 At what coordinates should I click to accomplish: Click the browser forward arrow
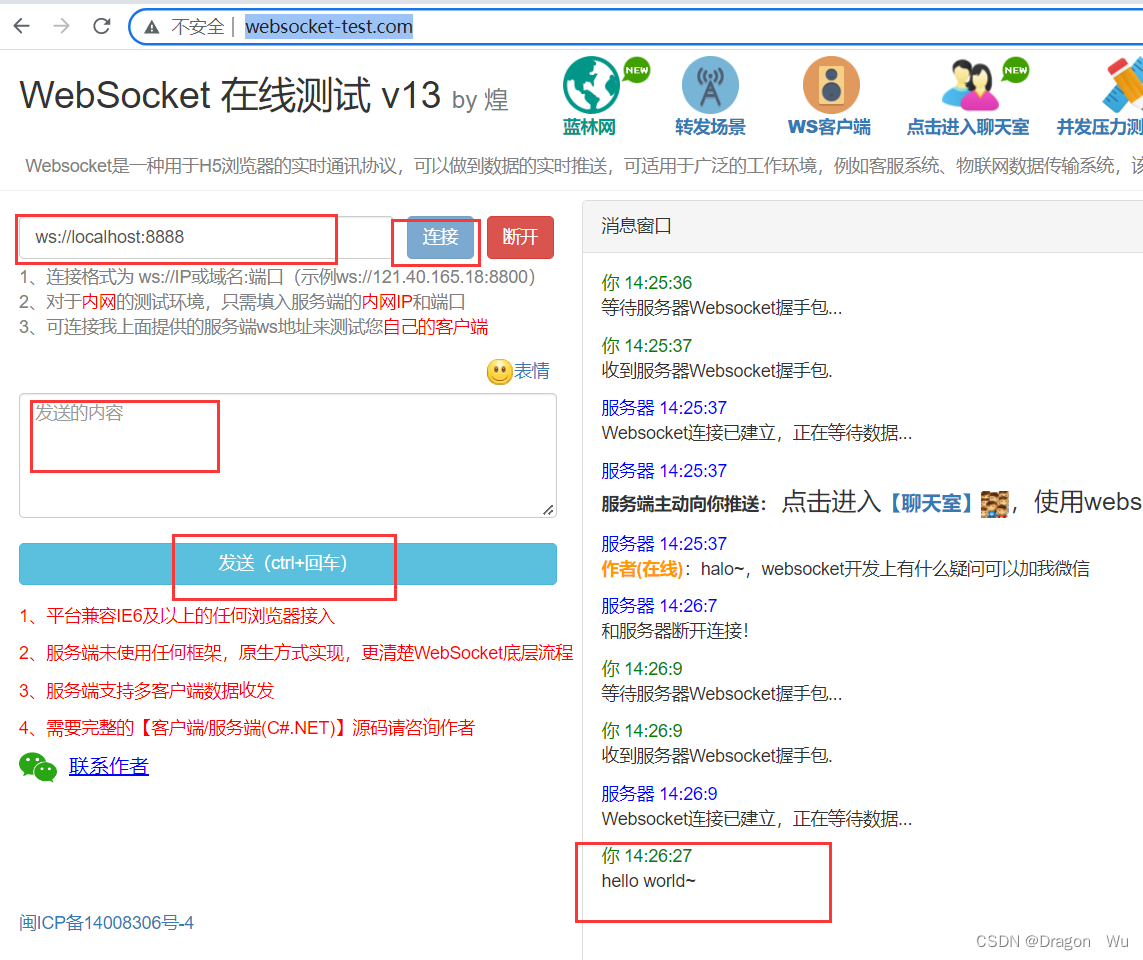click(x=62, y=26)
